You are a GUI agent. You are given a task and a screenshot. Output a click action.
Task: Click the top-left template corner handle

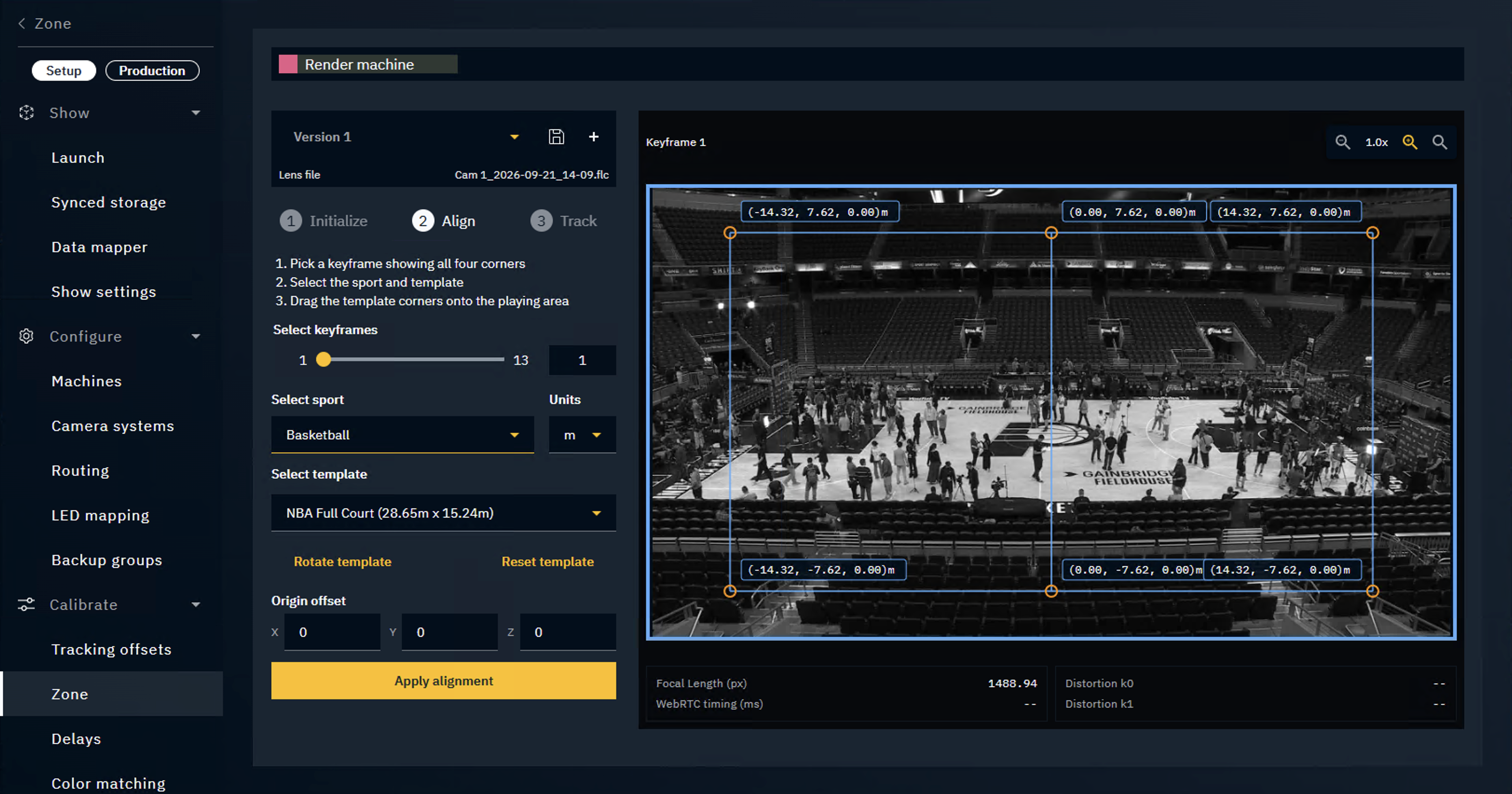pyautogui.click(x=729, y=233)
